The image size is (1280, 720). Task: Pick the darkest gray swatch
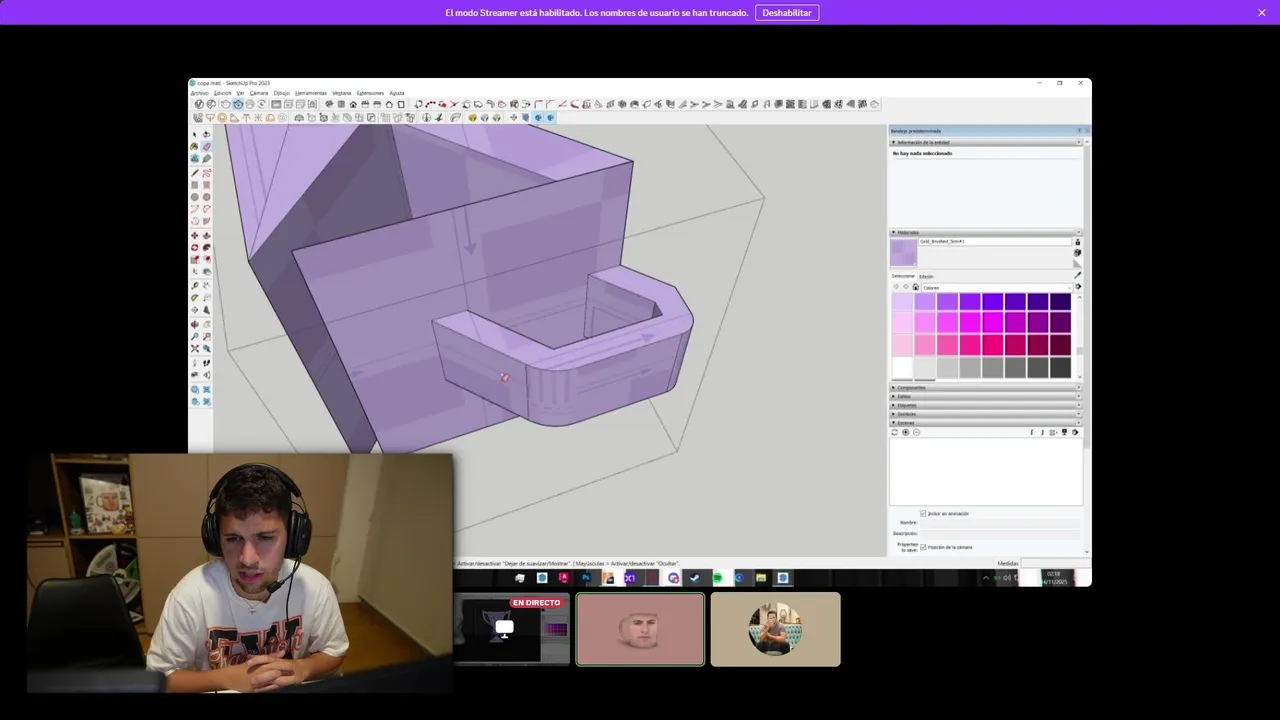(x=1060, y=367)
